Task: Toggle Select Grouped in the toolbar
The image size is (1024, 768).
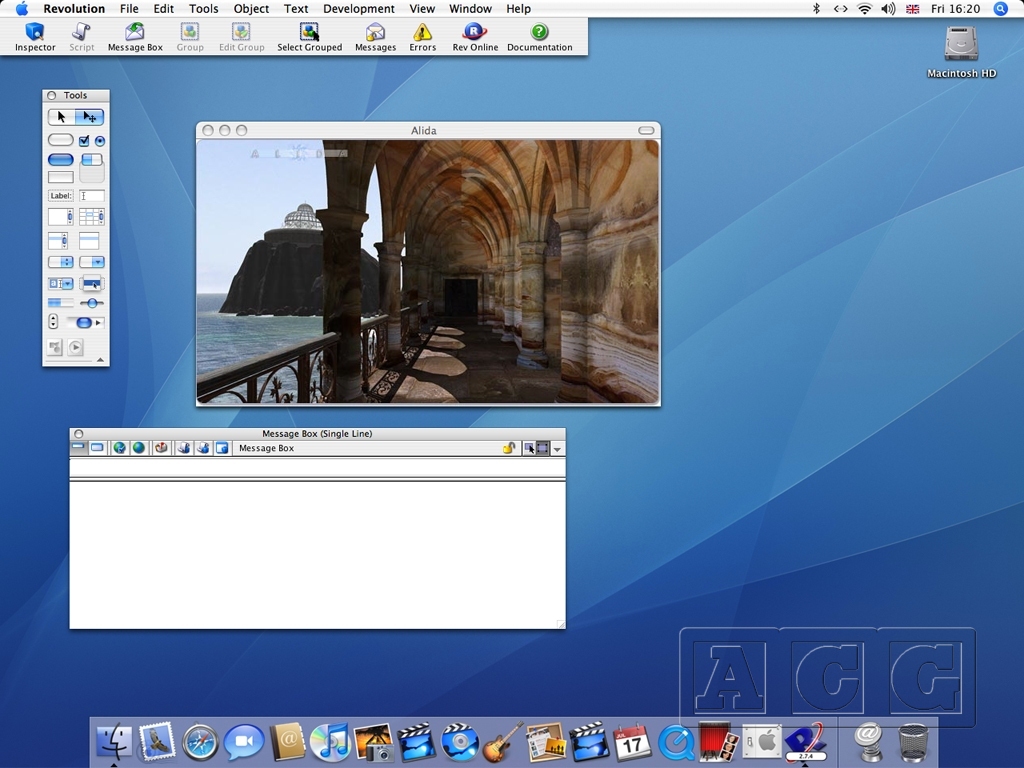Action: 310,37
